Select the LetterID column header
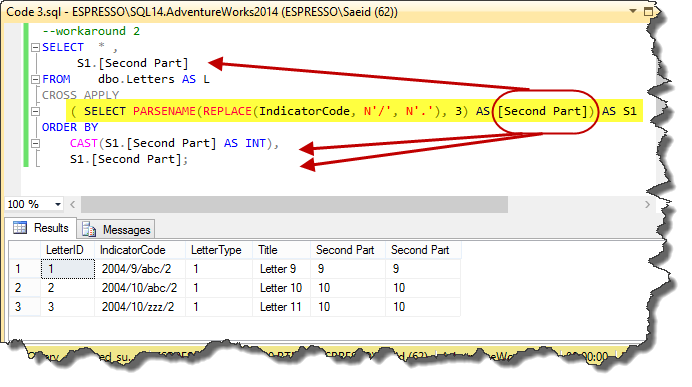692x387 pixels. 67,250
